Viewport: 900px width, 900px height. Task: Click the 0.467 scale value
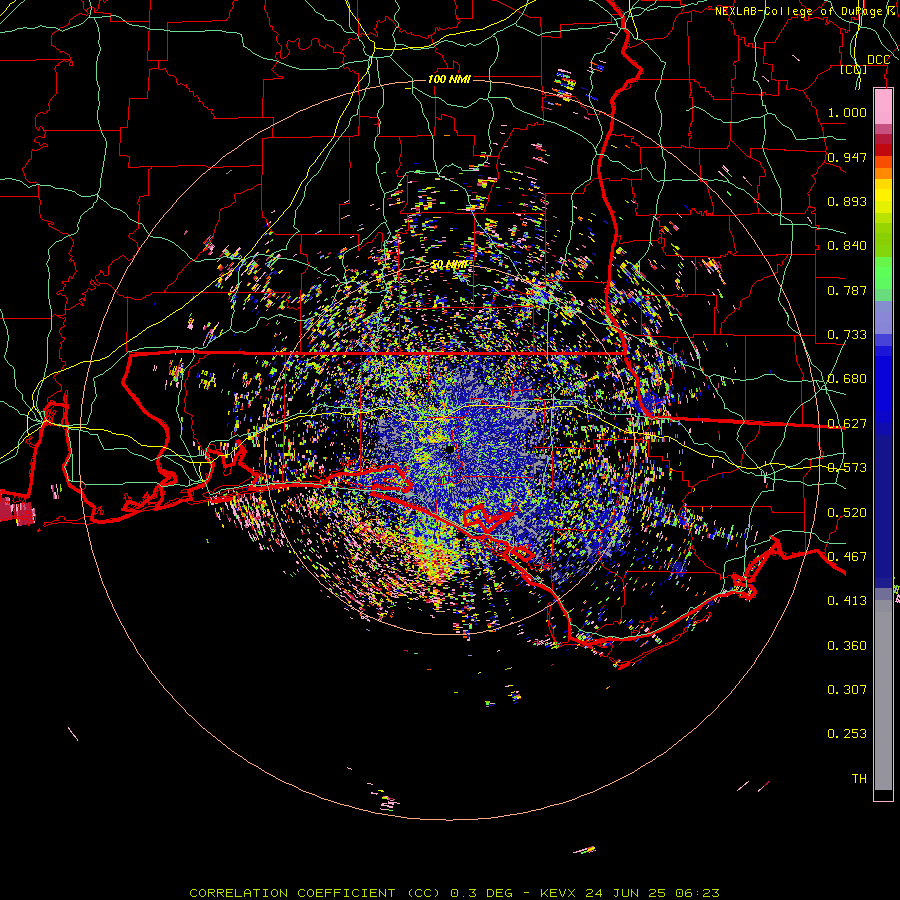click(x=847, y=557)
